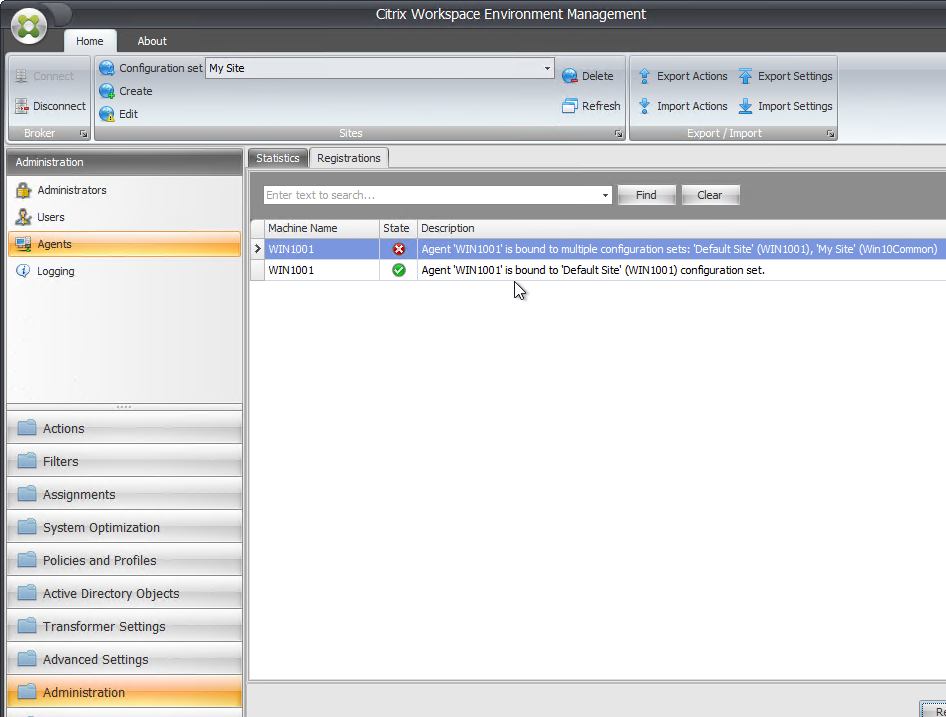Image resolution: width=946 pixels, height=717 pixels.
Task: Sort by the State column header
Action: pyautogui.click(x=398, y=228)
